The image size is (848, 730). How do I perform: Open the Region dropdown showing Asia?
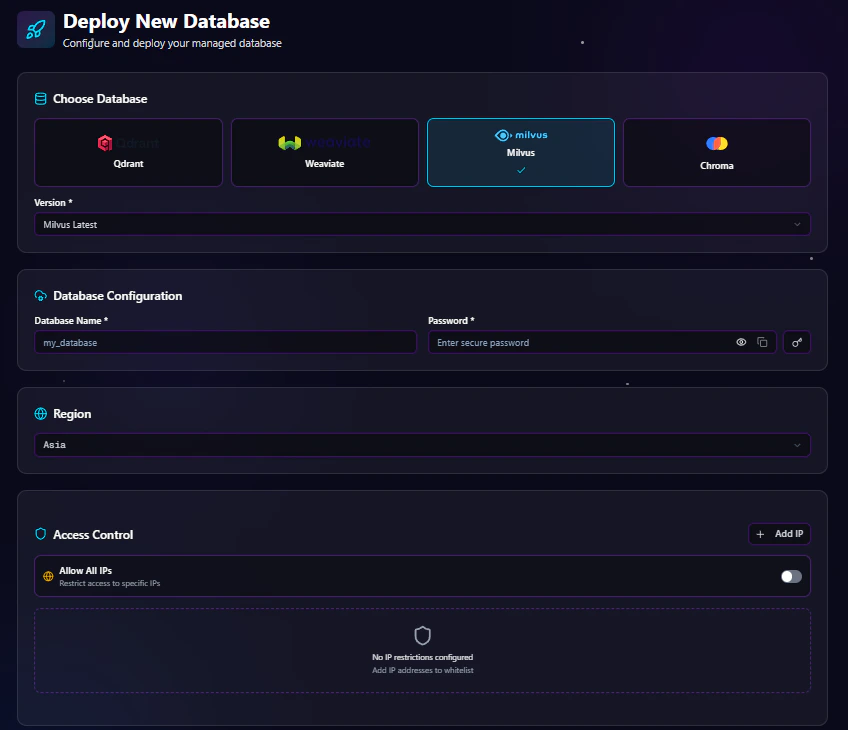tap(422, 444)
